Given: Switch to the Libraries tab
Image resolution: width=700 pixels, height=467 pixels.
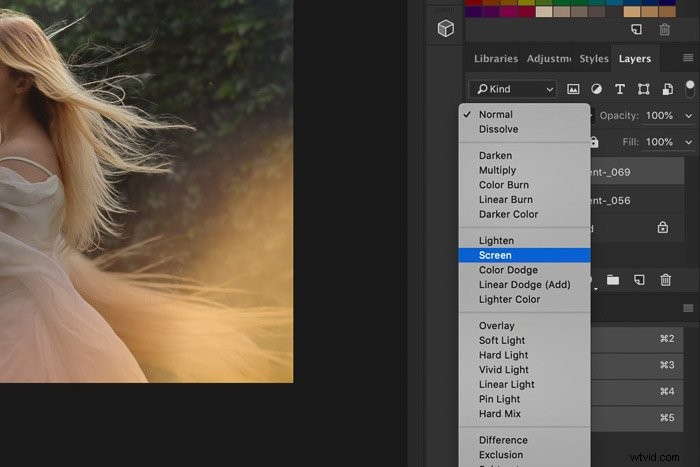Looking at the screenshot, I should (496, 58).
